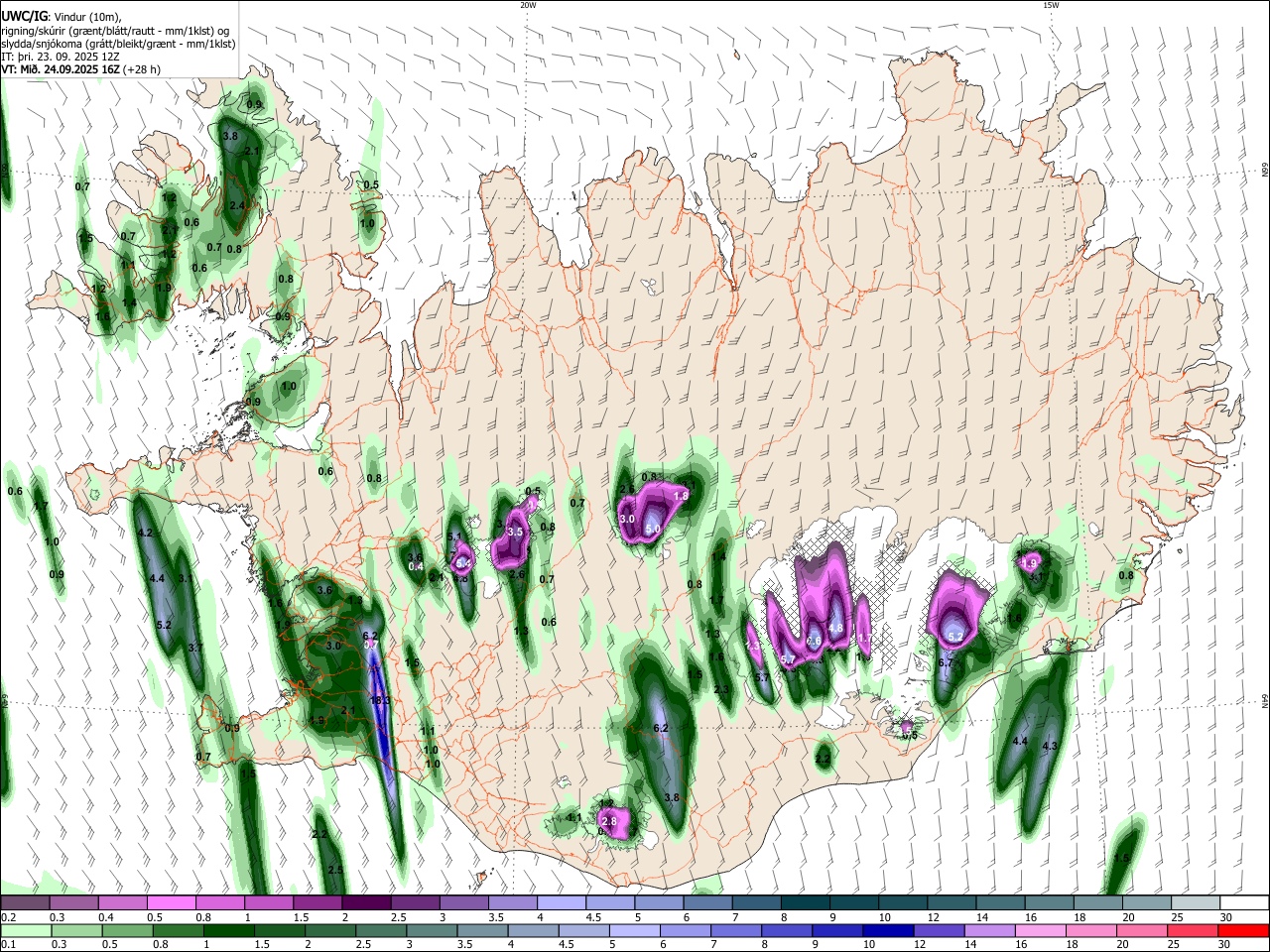
Task: Click the 'slydda/snjókoma' legend description line
Action: coord(118,44)
